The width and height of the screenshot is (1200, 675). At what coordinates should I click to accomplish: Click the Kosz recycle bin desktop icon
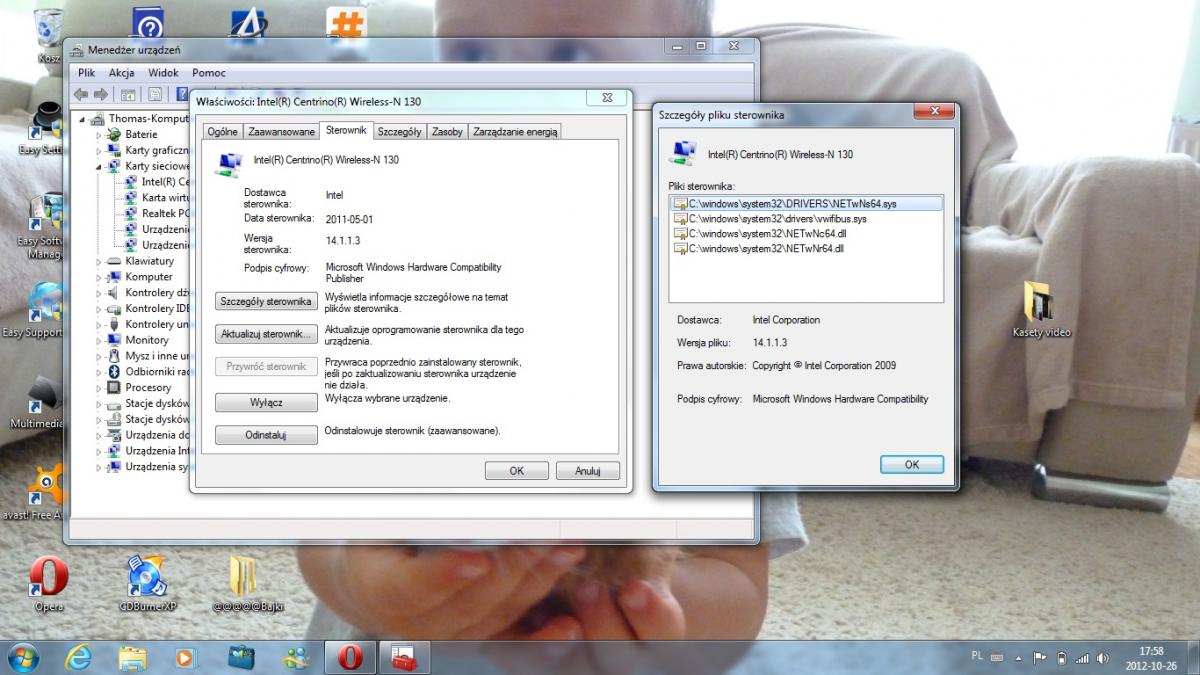point(48,37)
